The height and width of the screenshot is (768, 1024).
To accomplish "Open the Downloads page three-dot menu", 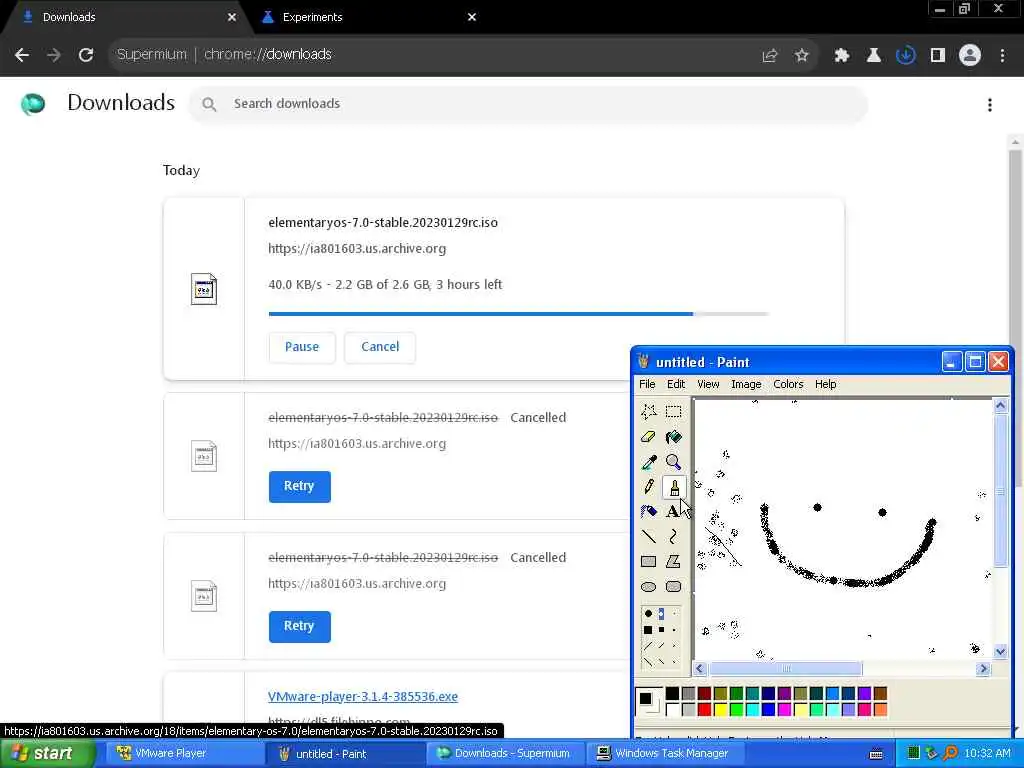I will (990, 105).
